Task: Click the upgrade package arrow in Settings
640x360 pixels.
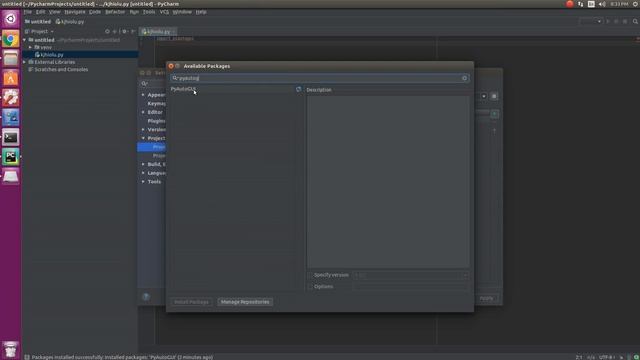Action: pyautogui.click(x=494, y=131)
